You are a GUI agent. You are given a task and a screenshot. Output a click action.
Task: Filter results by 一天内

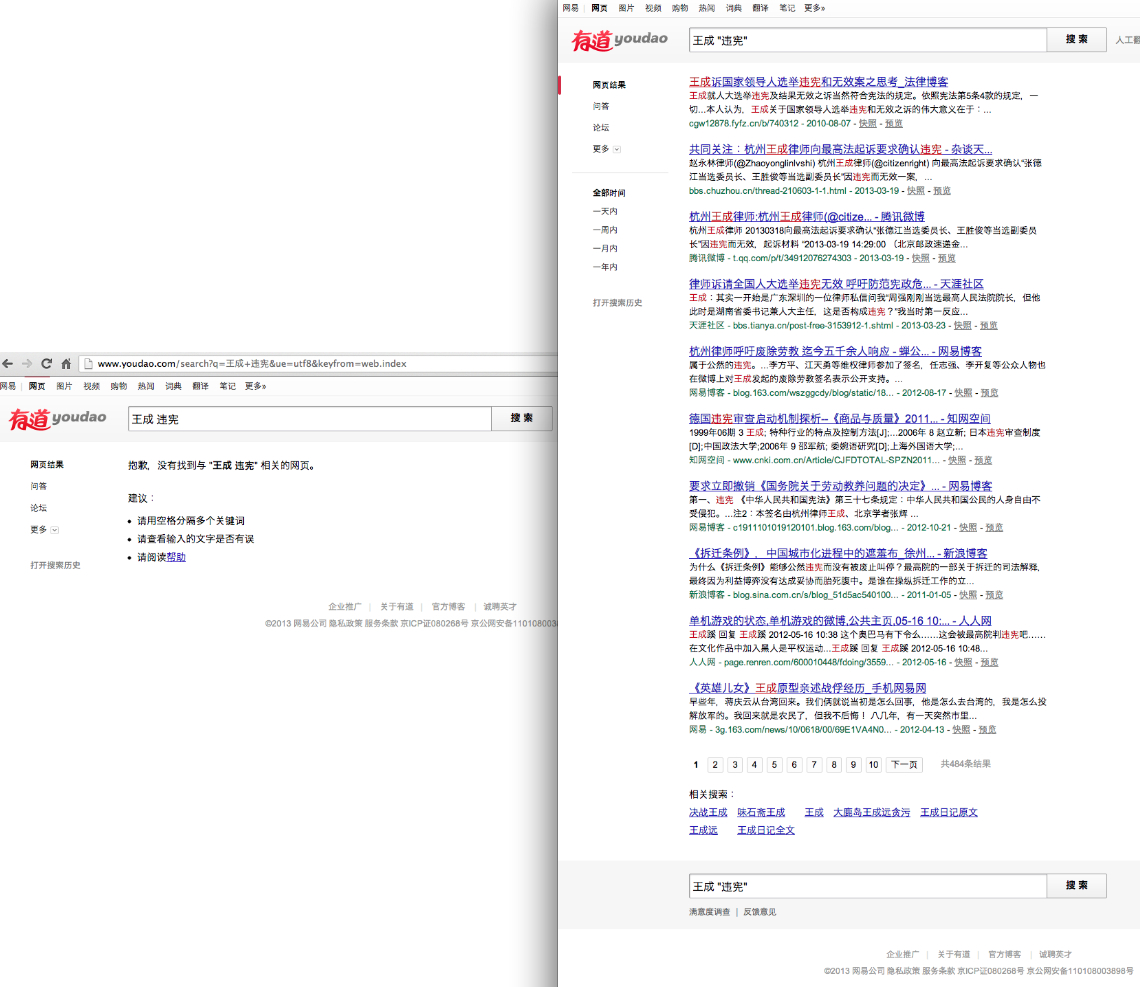pos(605,212)
